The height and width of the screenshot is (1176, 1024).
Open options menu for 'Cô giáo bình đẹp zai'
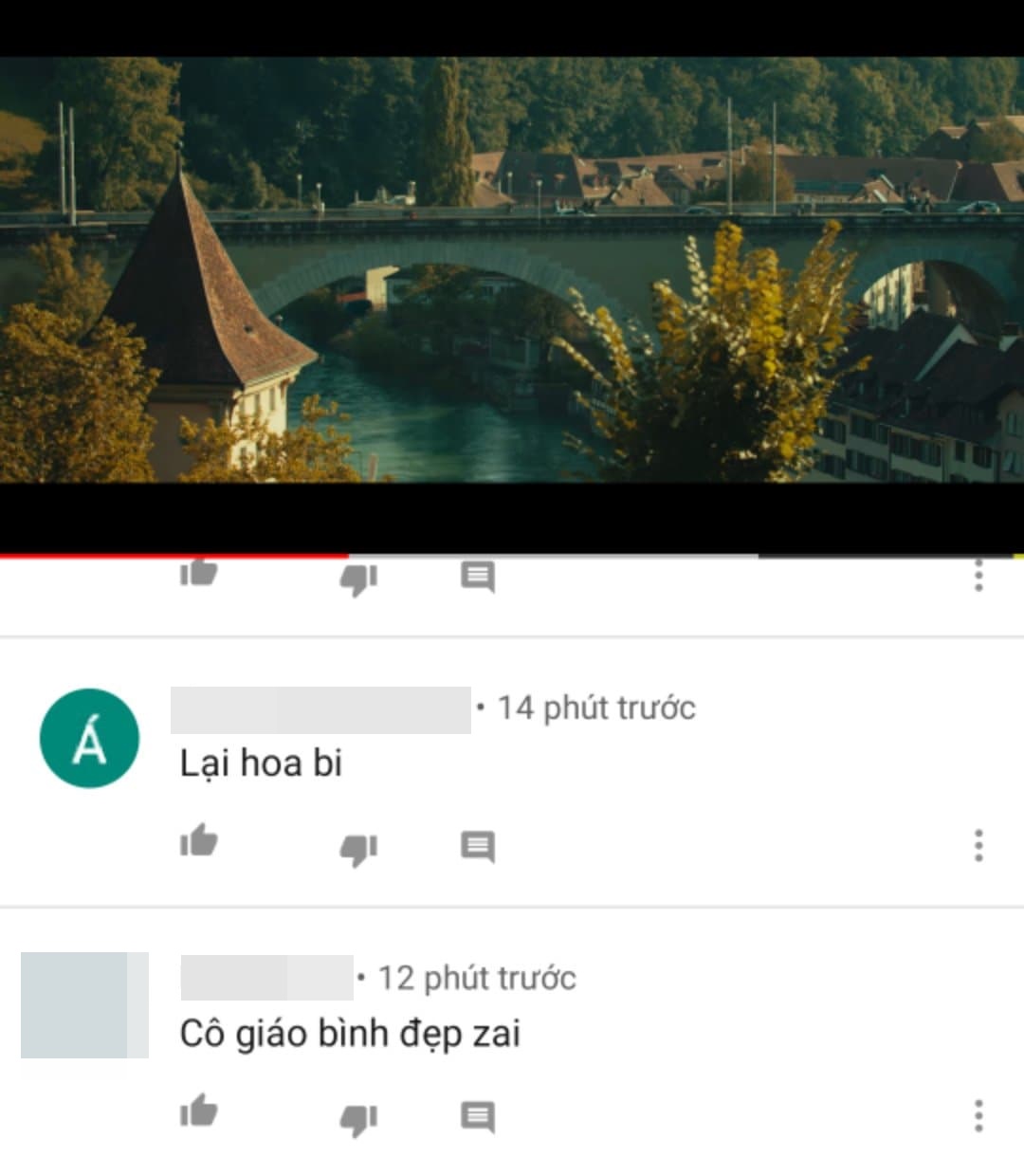[x=978, y=1115]
